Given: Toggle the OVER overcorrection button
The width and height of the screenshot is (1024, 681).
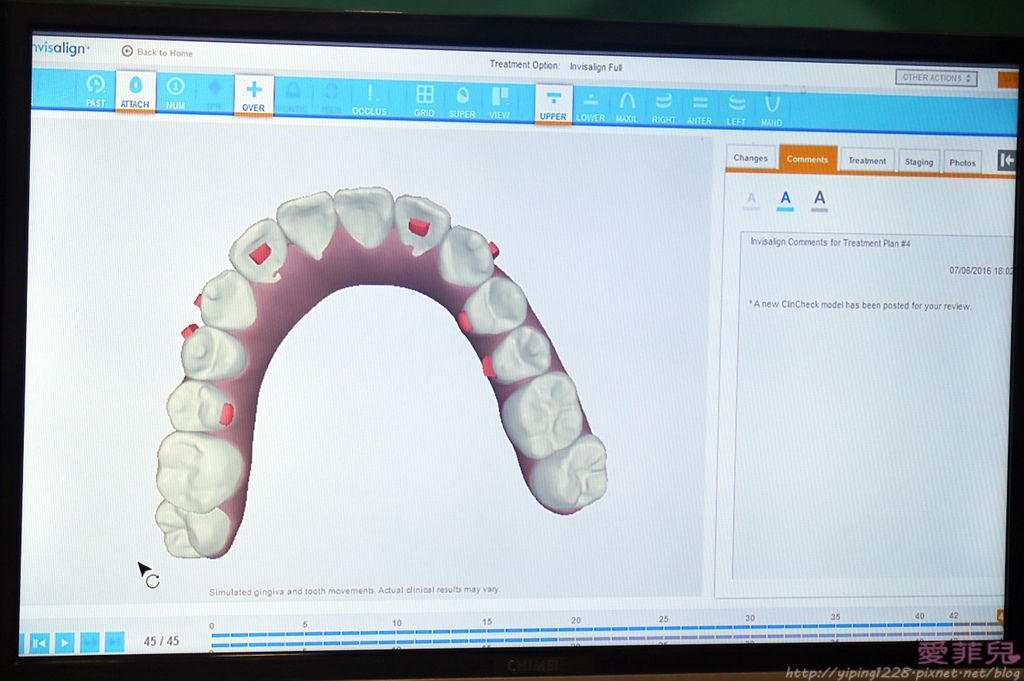Looking at the screenshot, I should [253, 95].
